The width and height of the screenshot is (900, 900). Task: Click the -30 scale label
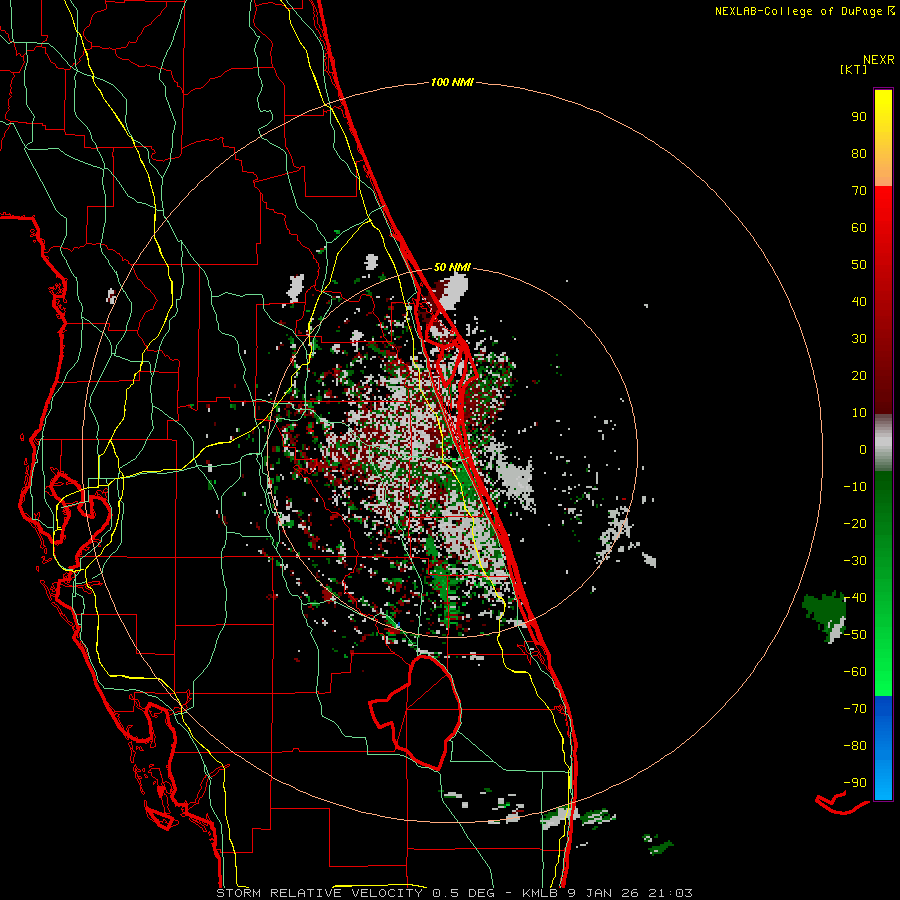pos(855,561)
